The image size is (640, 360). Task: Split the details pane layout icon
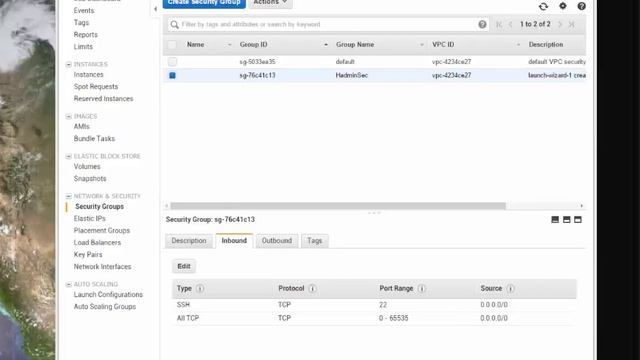[x=567, y=220]
